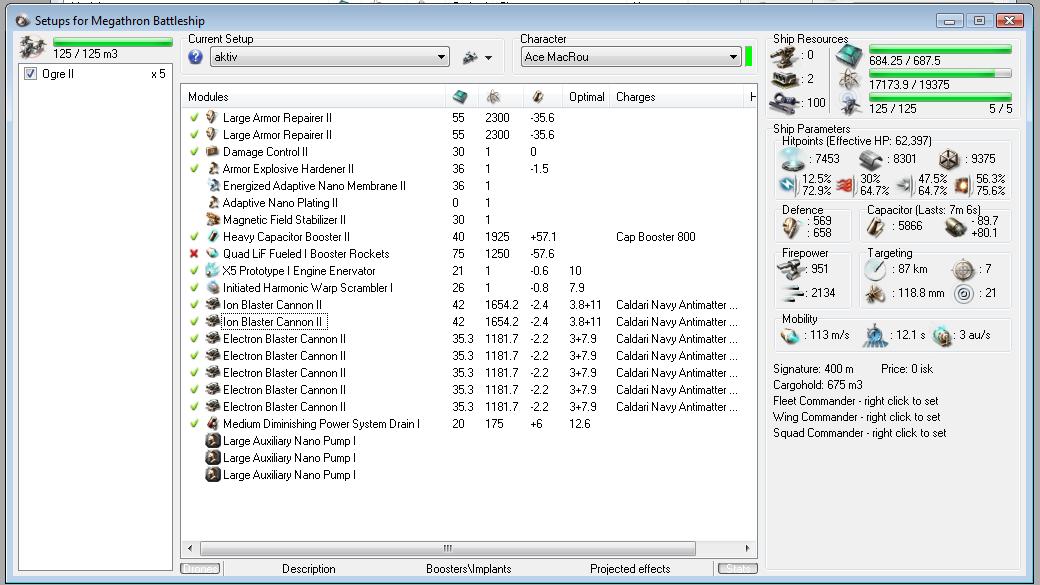Switch to the Boosters\Implants tab
1040x585 pixels.
(468, 569)
